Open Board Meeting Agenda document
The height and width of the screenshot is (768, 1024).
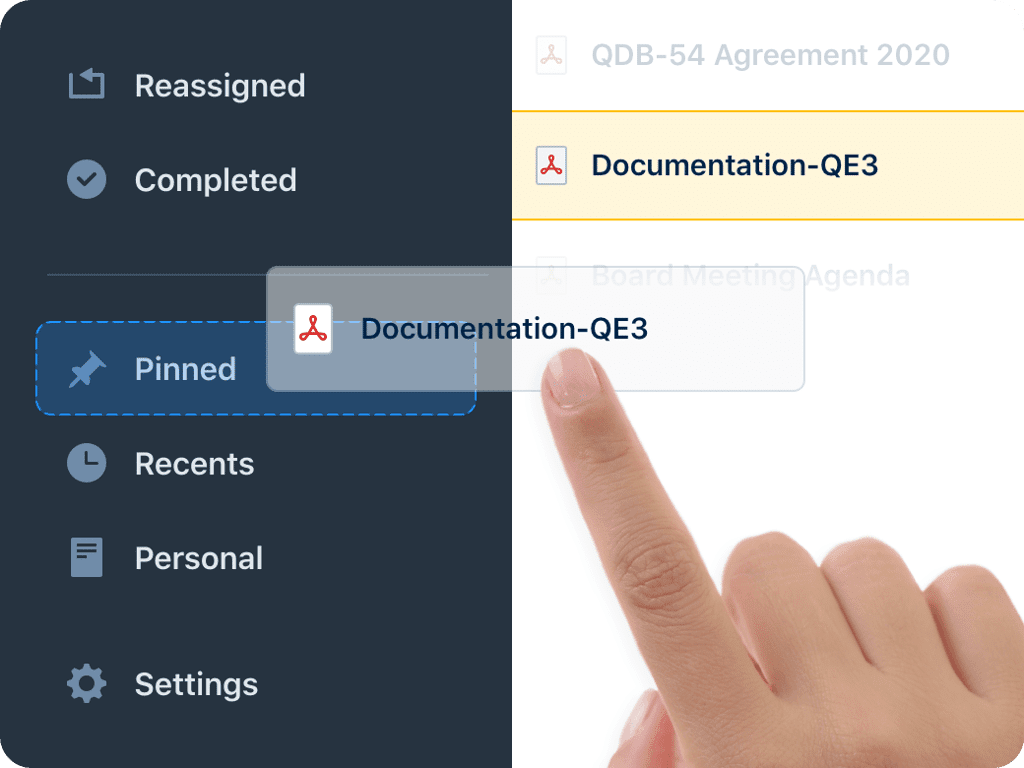click(751, 276)
